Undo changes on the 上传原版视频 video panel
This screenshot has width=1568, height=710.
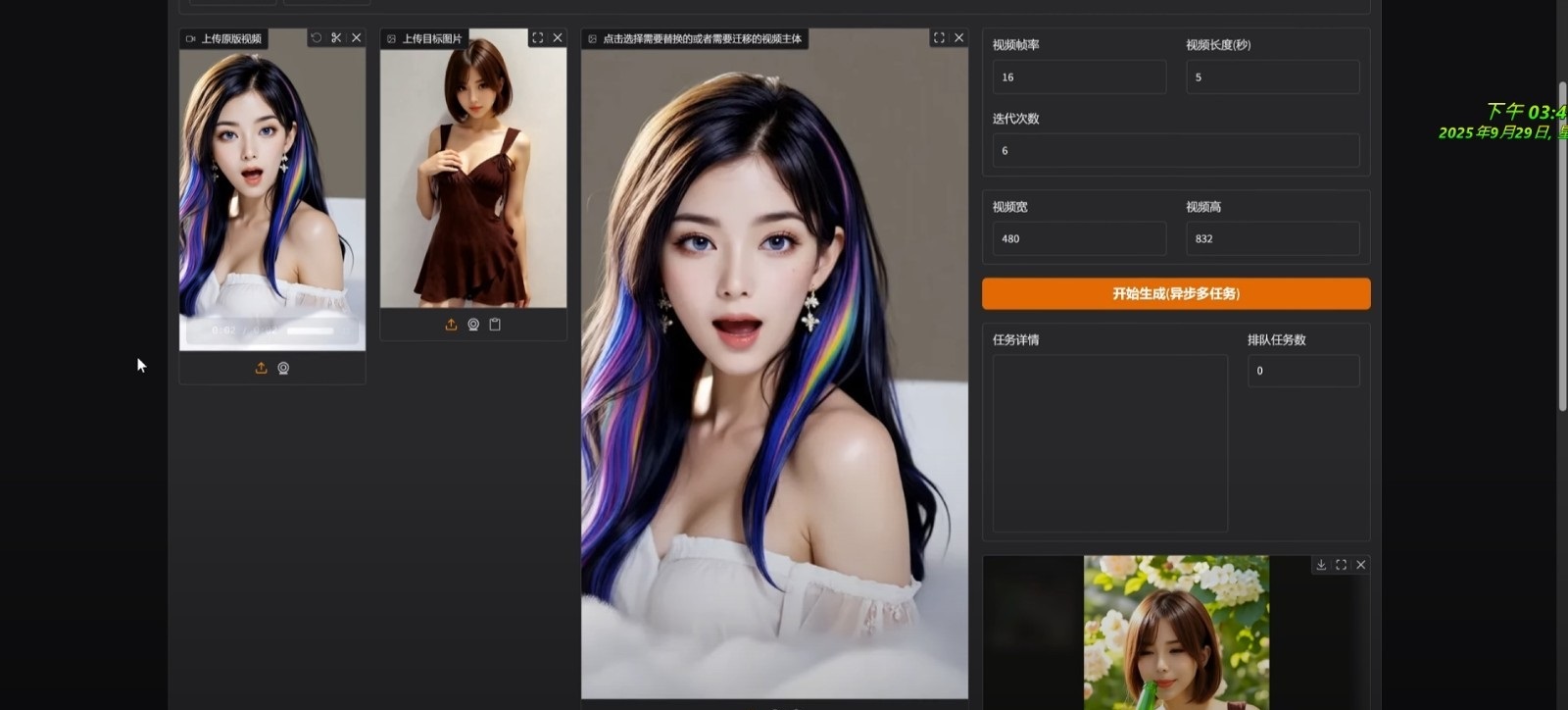click(316, 38)
